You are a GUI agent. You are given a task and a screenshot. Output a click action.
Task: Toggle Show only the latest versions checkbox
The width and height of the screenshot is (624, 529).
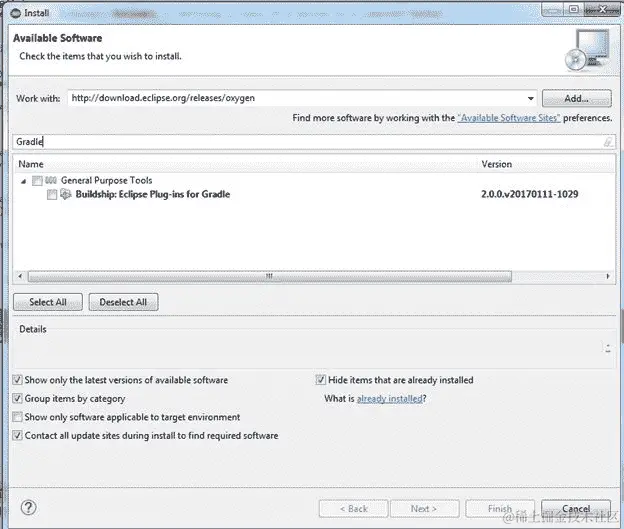click(x=17, y=380)
